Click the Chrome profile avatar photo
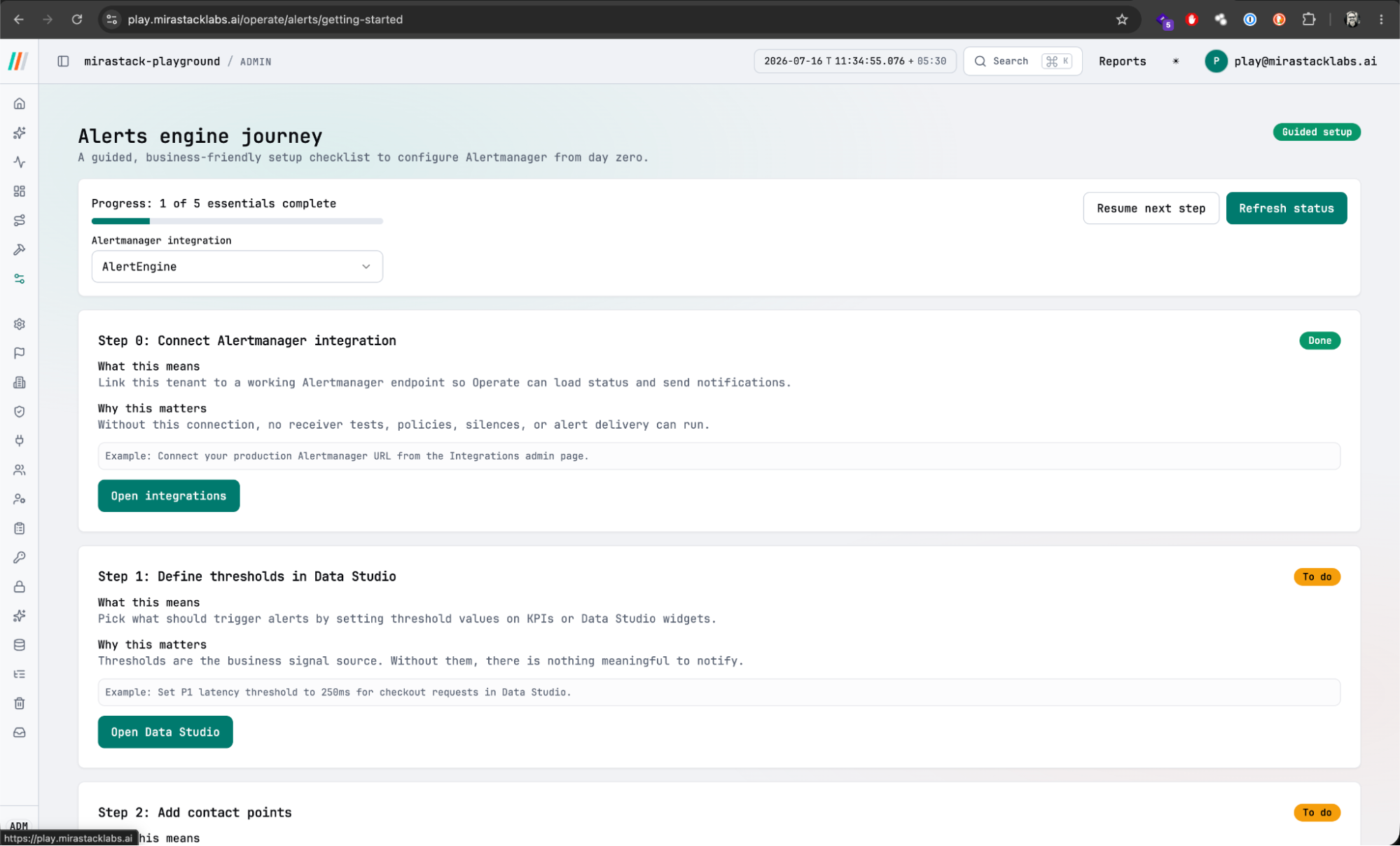 coord(1352,20)
